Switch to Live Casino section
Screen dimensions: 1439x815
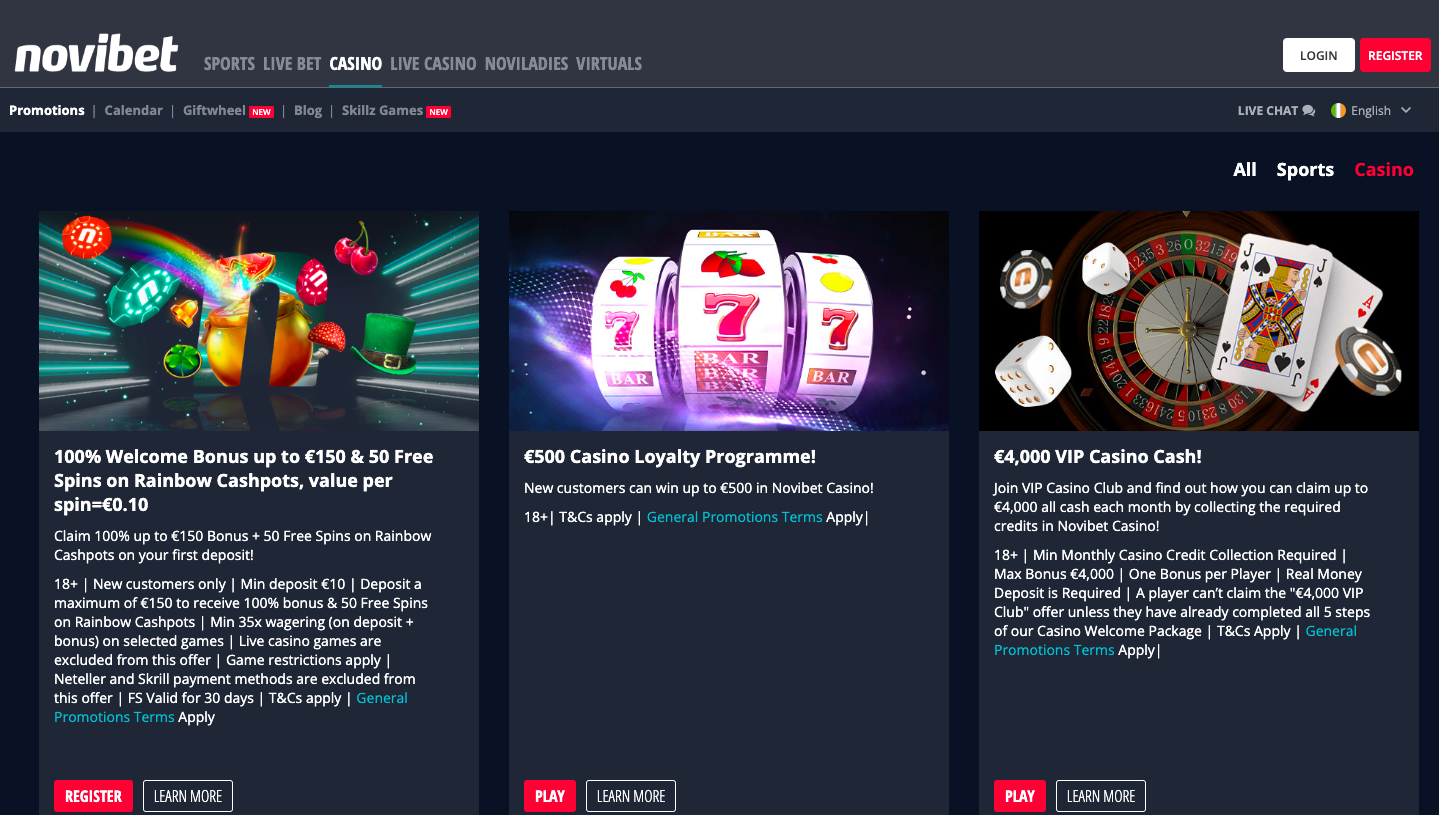[433, 63]
